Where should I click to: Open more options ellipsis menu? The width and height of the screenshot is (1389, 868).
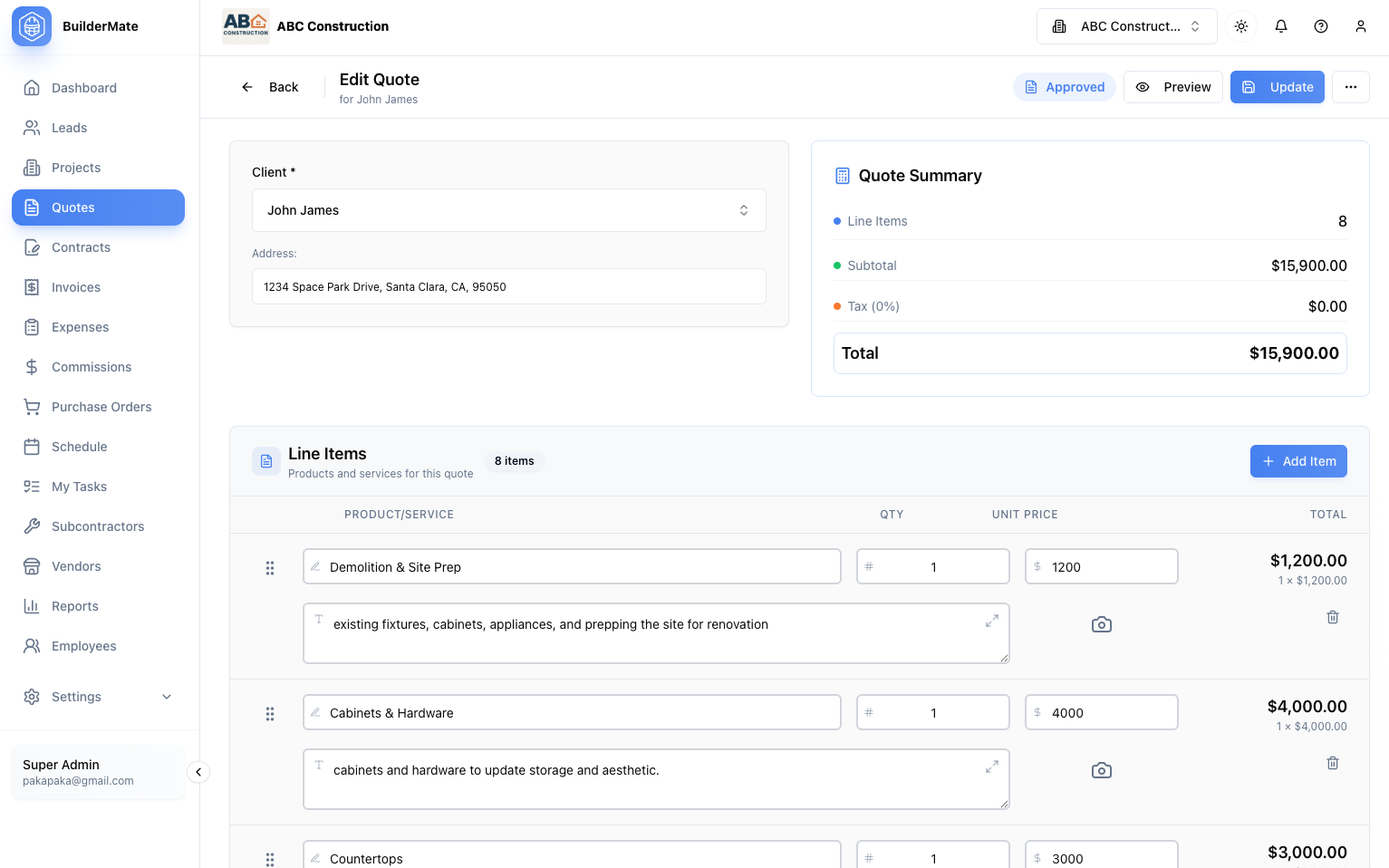pyautogui.click(x=1351, y=87)
